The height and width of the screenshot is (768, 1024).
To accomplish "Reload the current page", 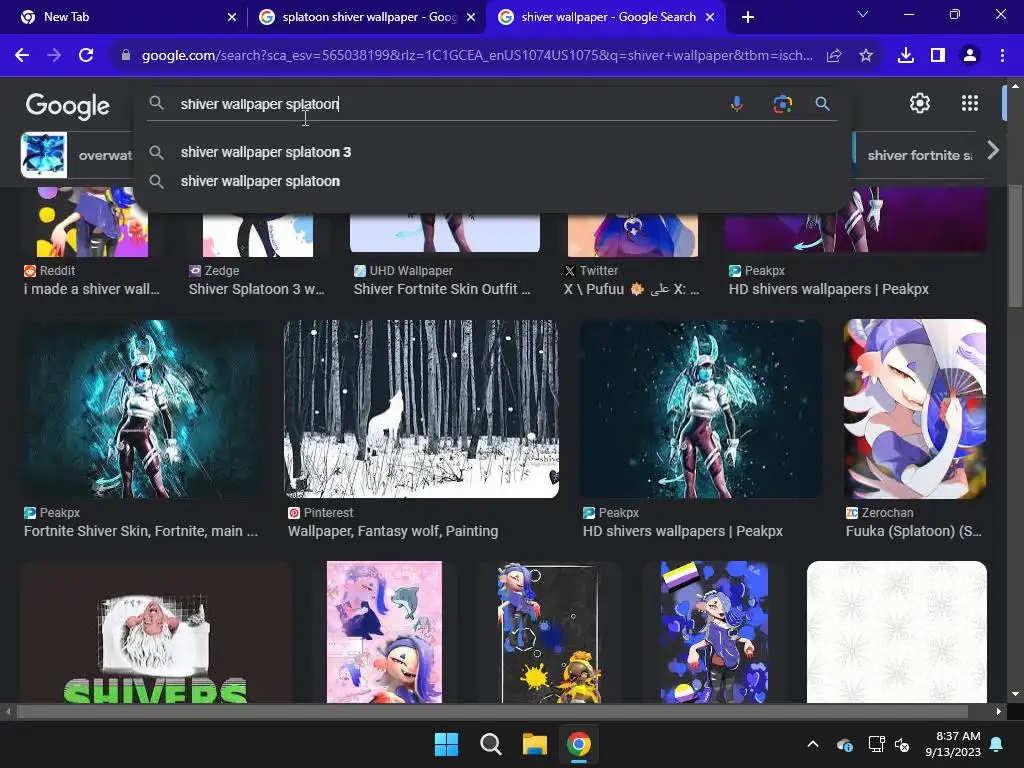I will (86, 56).
